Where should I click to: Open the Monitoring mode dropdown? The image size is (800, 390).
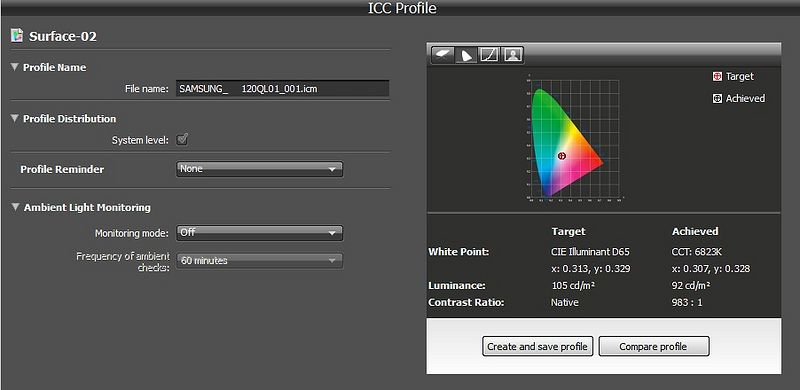260,233
